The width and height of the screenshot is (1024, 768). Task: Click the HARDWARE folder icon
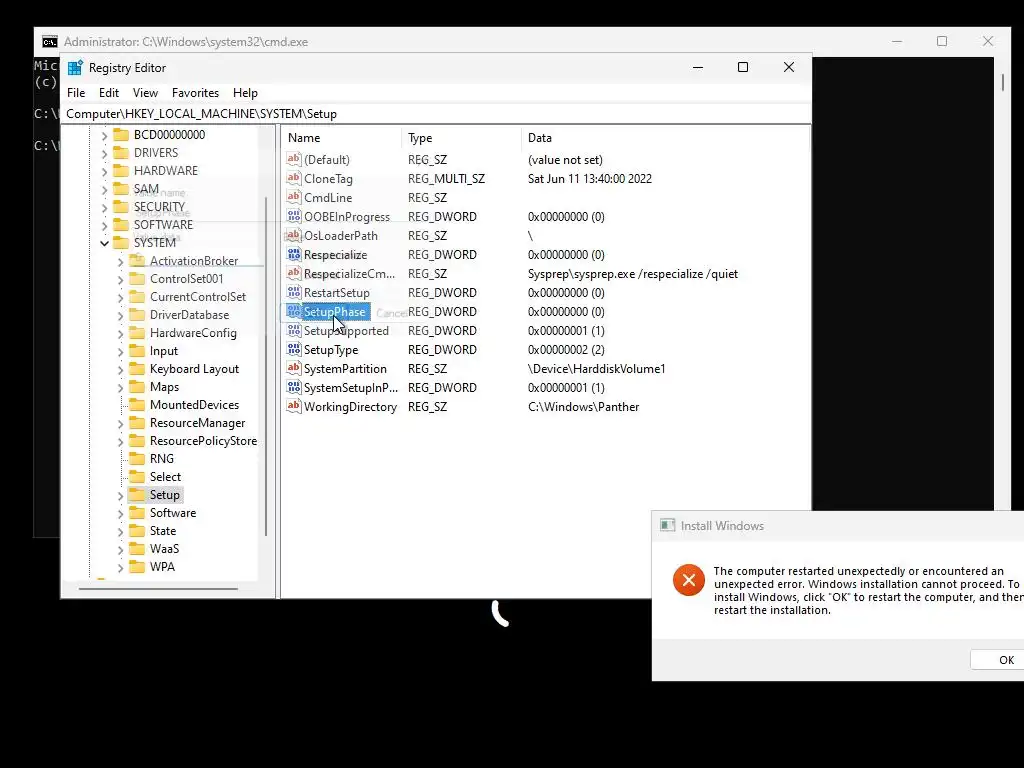click(x=121, y=170)
